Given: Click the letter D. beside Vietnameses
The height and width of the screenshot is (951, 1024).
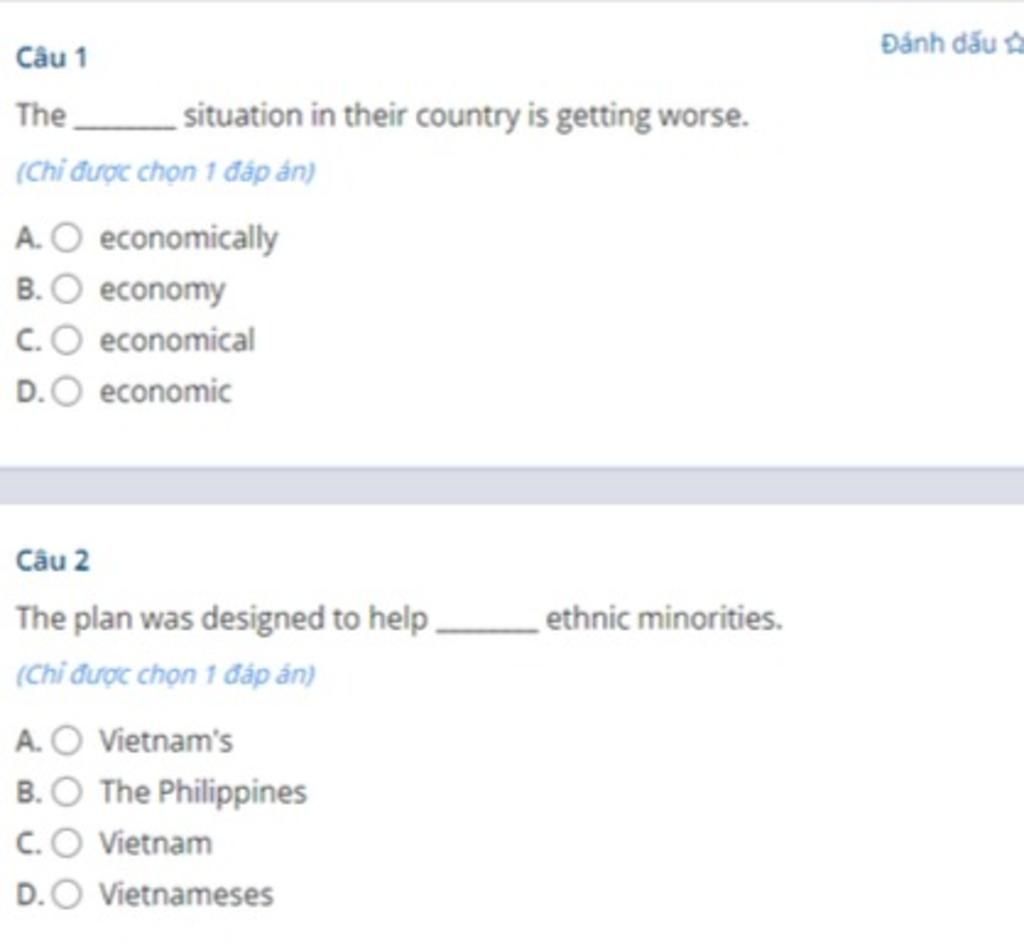Looking at the screenshot, I should click(x=30, y=895).
